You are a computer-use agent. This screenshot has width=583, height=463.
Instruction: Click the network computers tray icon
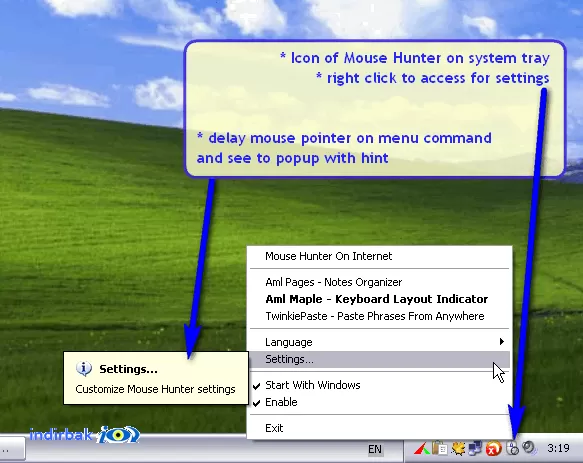(476, 448)
